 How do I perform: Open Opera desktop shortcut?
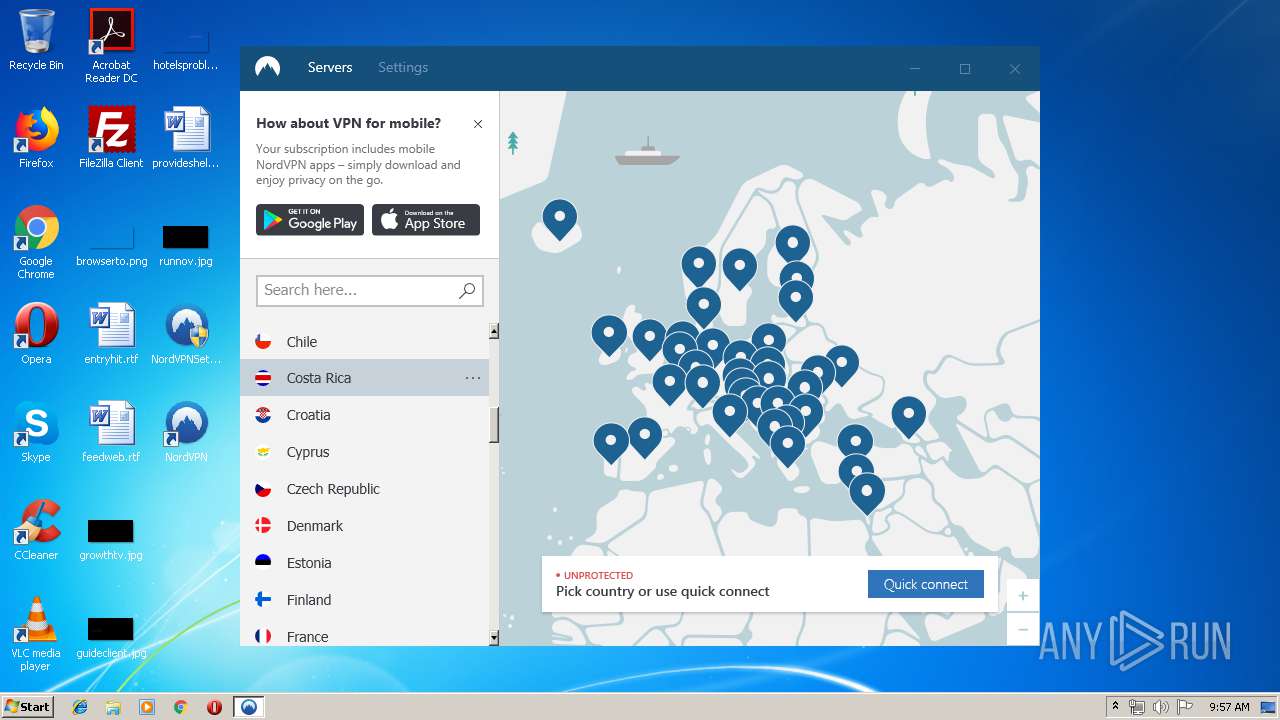click(x=36, y=334)
